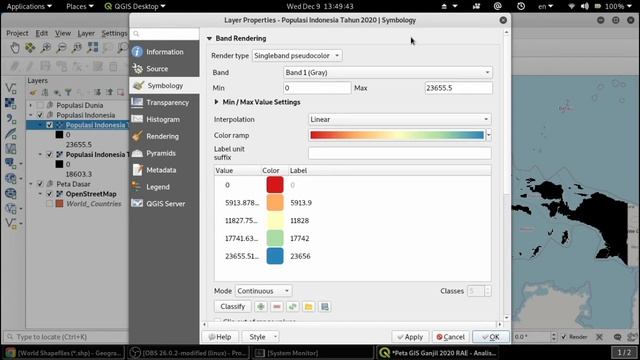
Task: Open the Applications menu in top bar
Action: coord(29,6)
